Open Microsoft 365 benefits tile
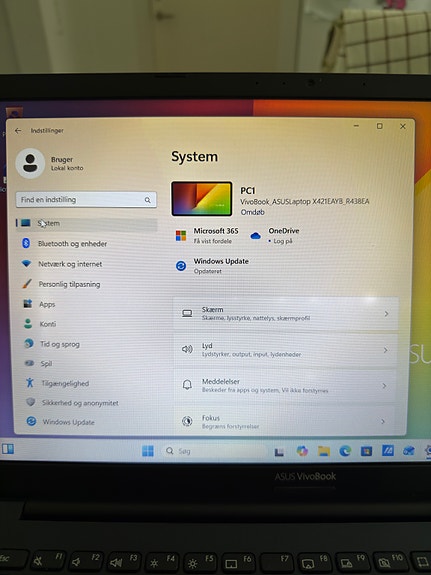Screen dimensions: 431x575 tap(207, 235)
